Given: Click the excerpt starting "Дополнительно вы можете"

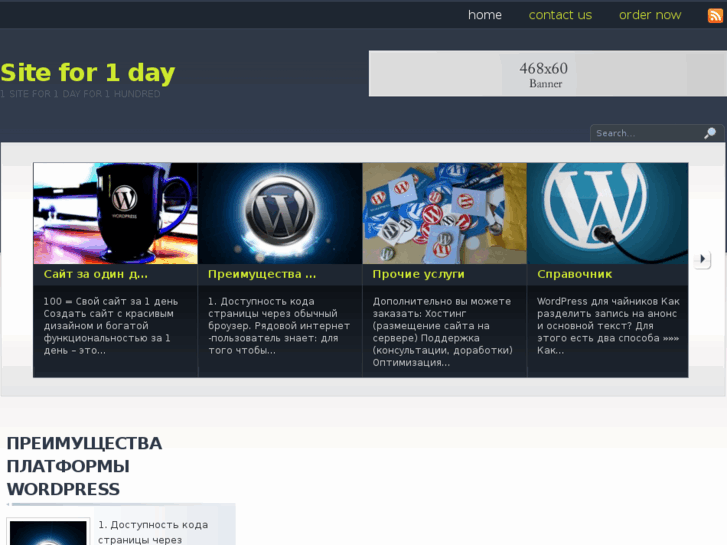Looking at the screenshot, I should click(x=442, y=332).
